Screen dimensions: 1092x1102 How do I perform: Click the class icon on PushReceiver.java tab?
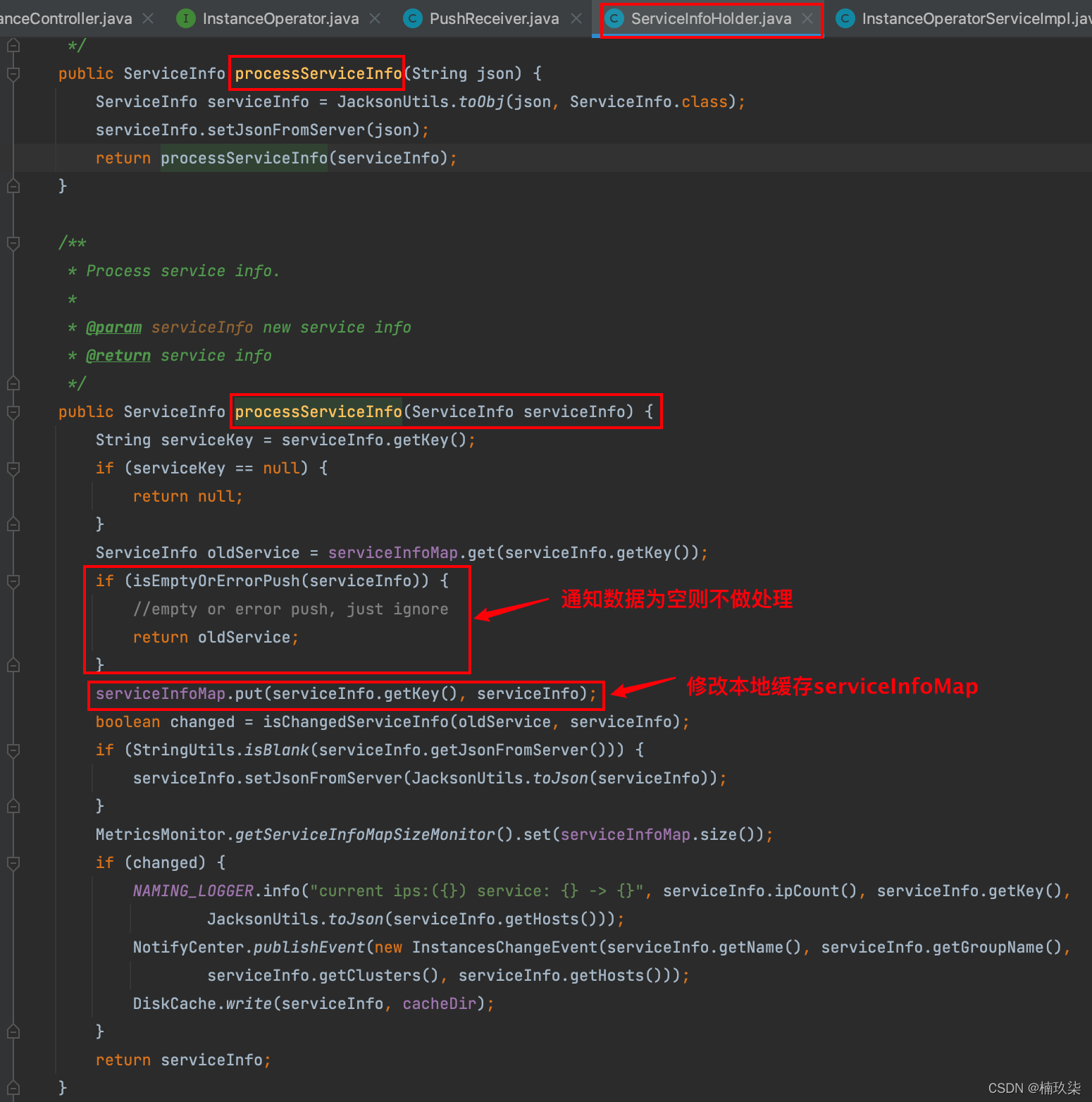click(x=412, y=18)
